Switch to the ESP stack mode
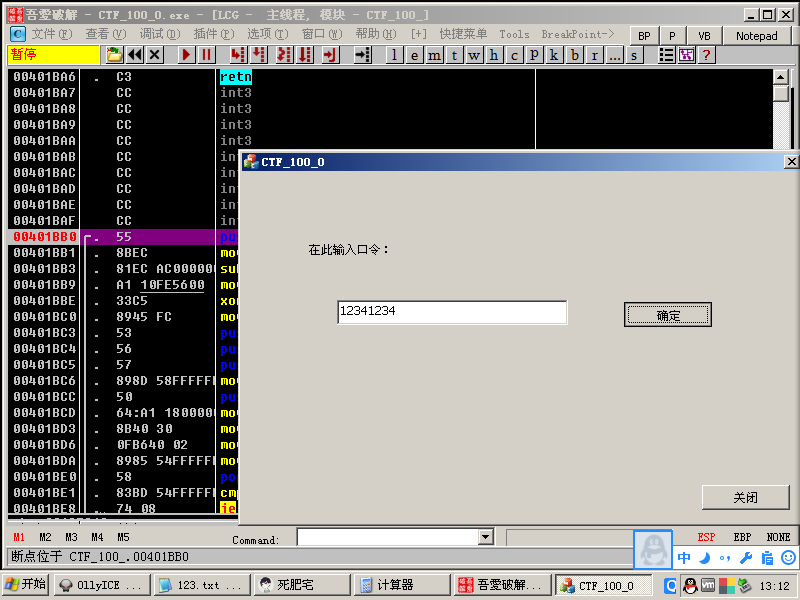The image size is (800, 600). (x=706, y=538)
